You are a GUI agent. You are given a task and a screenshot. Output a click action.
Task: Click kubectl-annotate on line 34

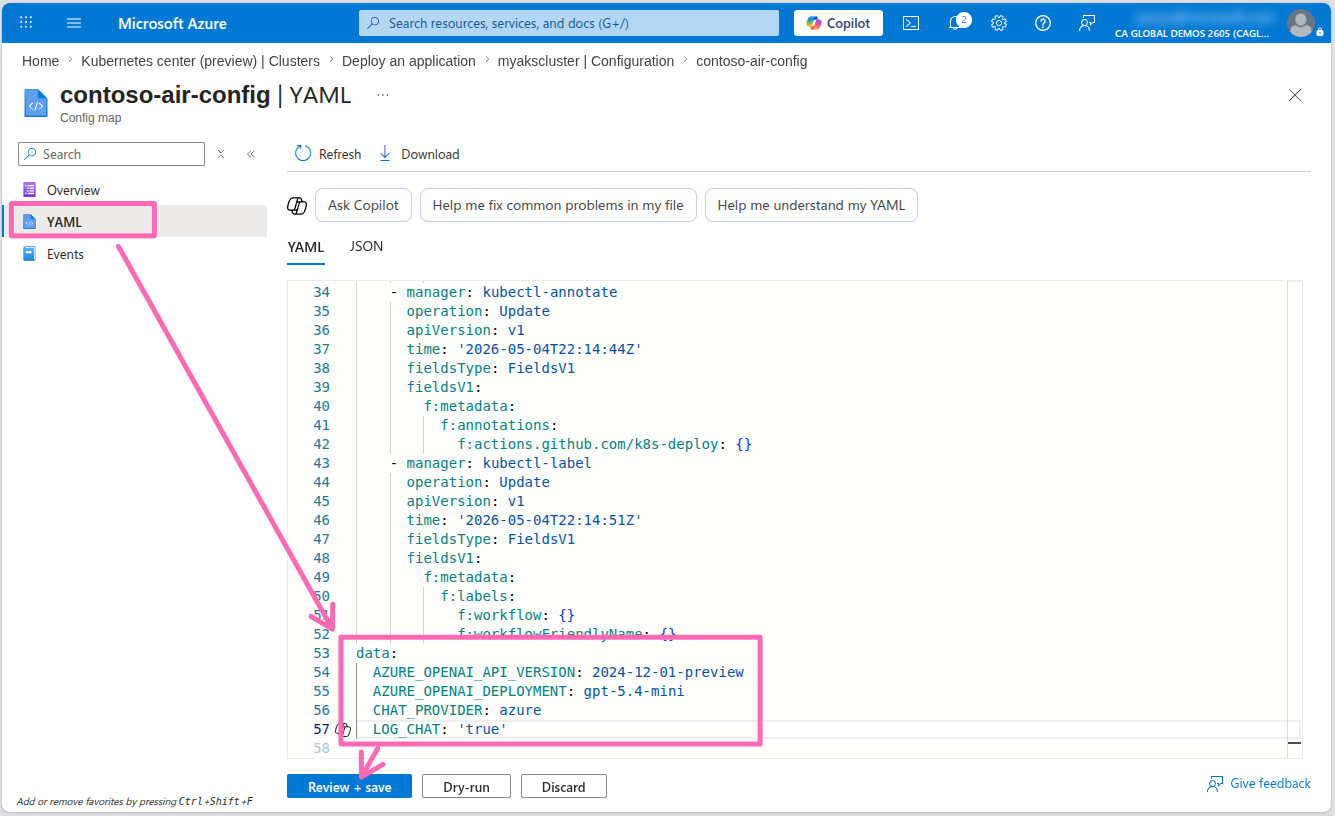550,292
